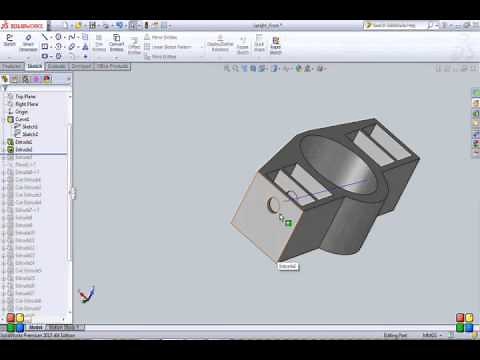
Task: Switch to the Office Products tab
Action: (x=112, y=66)
